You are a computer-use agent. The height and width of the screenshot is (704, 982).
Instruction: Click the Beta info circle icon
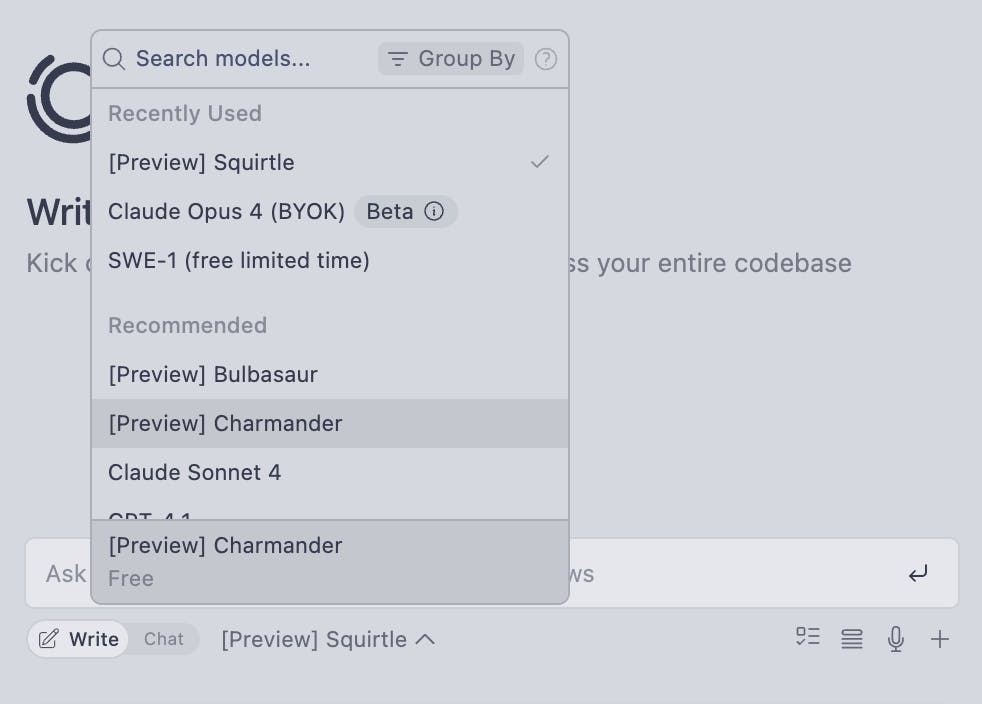click(434, 211)
